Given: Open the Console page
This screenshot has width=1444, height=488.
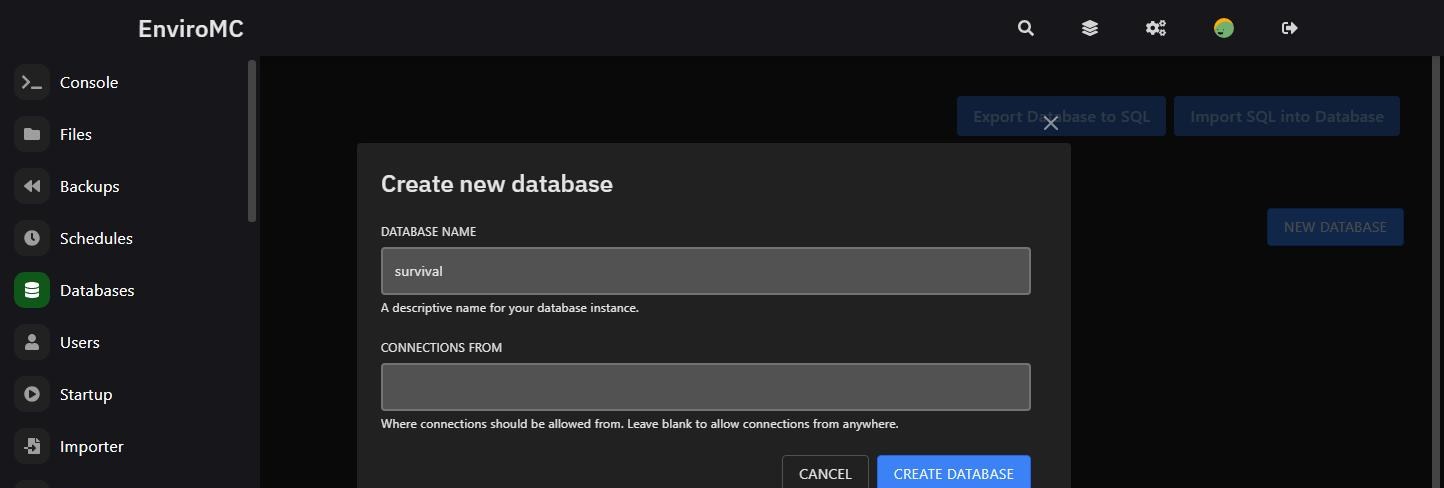Looking at the screenshot, I should coord(89,82).
